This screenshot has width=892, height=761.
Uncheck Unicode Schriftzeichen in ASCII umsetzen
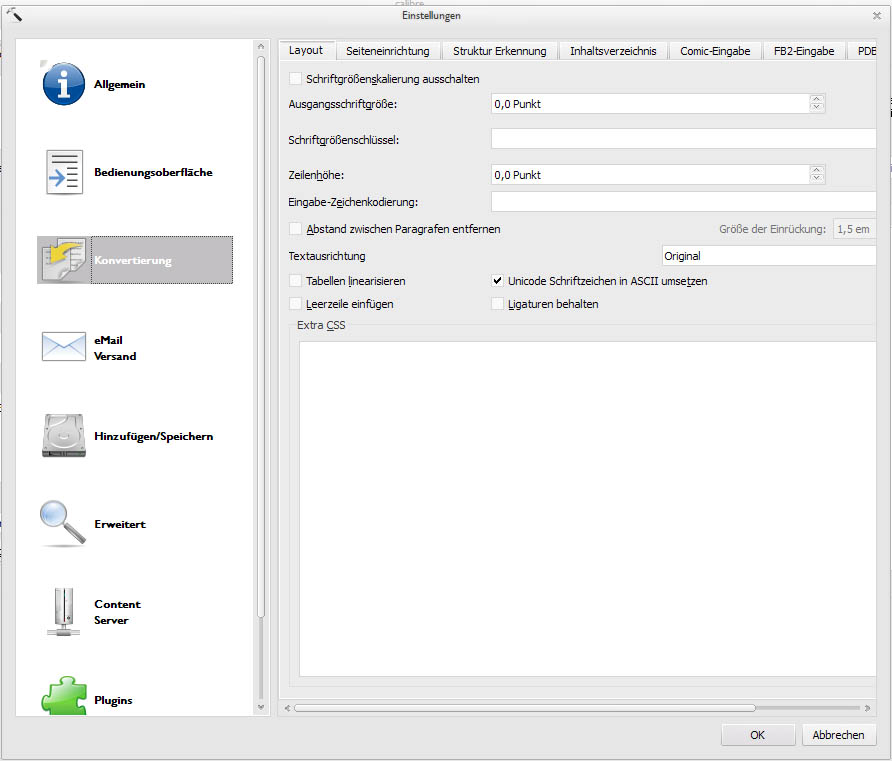point(497,280)
